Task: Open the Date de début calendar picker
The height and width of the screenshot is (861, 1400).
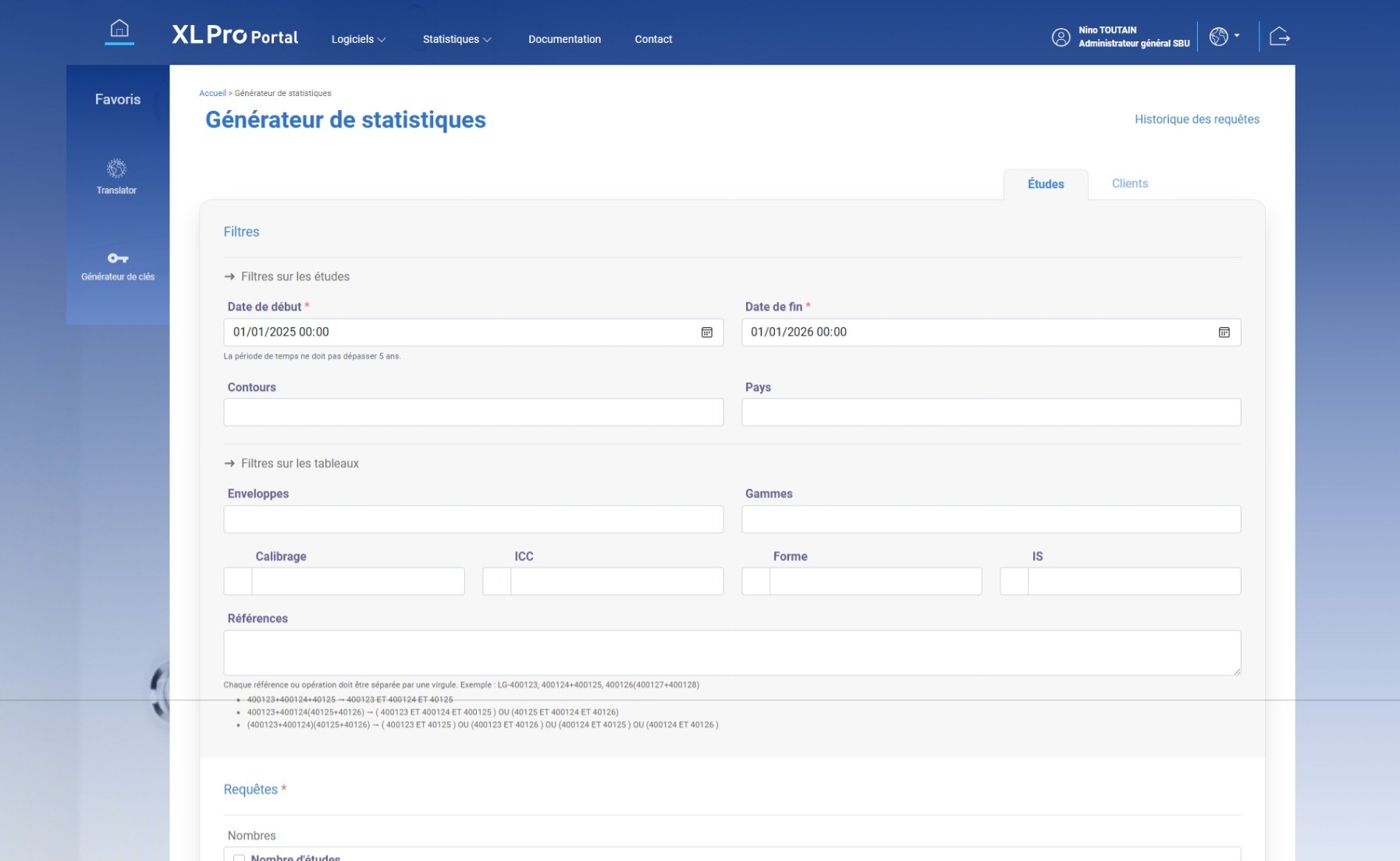Action: (706, 333)
